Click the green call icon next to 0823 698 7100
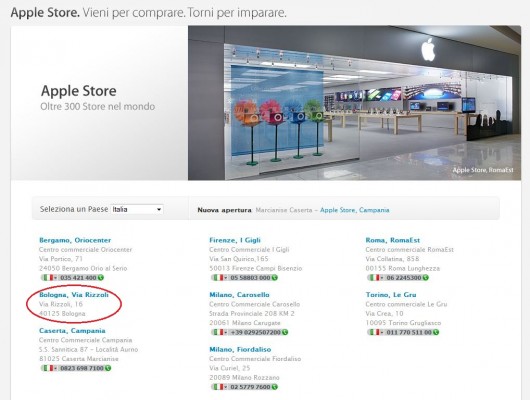This screenshot has height=400, width=530. click(107, 368)
